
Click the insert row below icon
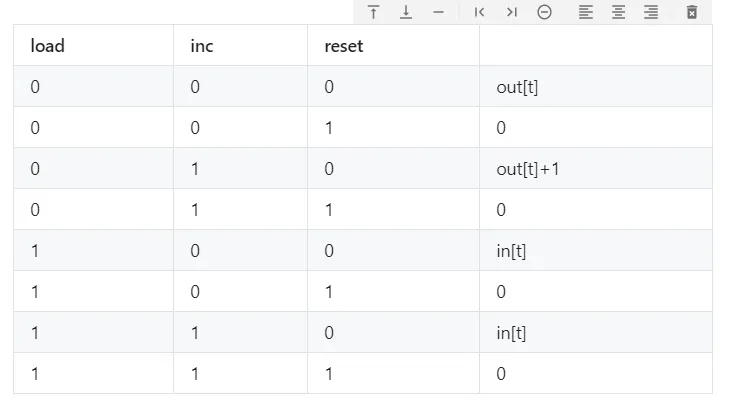point(406,12)
